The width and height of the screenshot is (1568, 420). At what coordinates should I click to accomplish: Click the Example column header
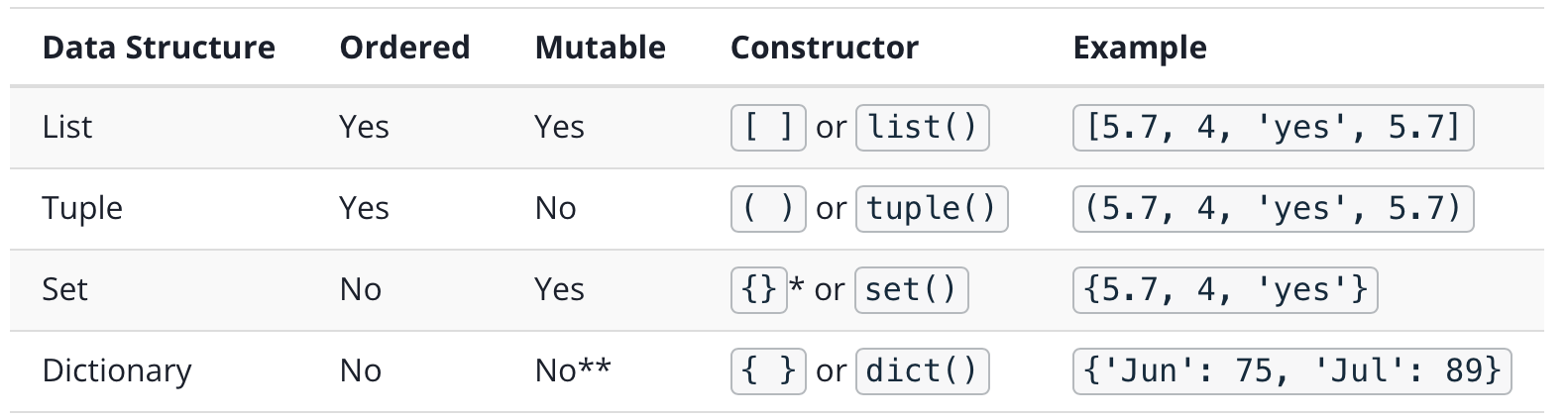tap(1140, 48)
